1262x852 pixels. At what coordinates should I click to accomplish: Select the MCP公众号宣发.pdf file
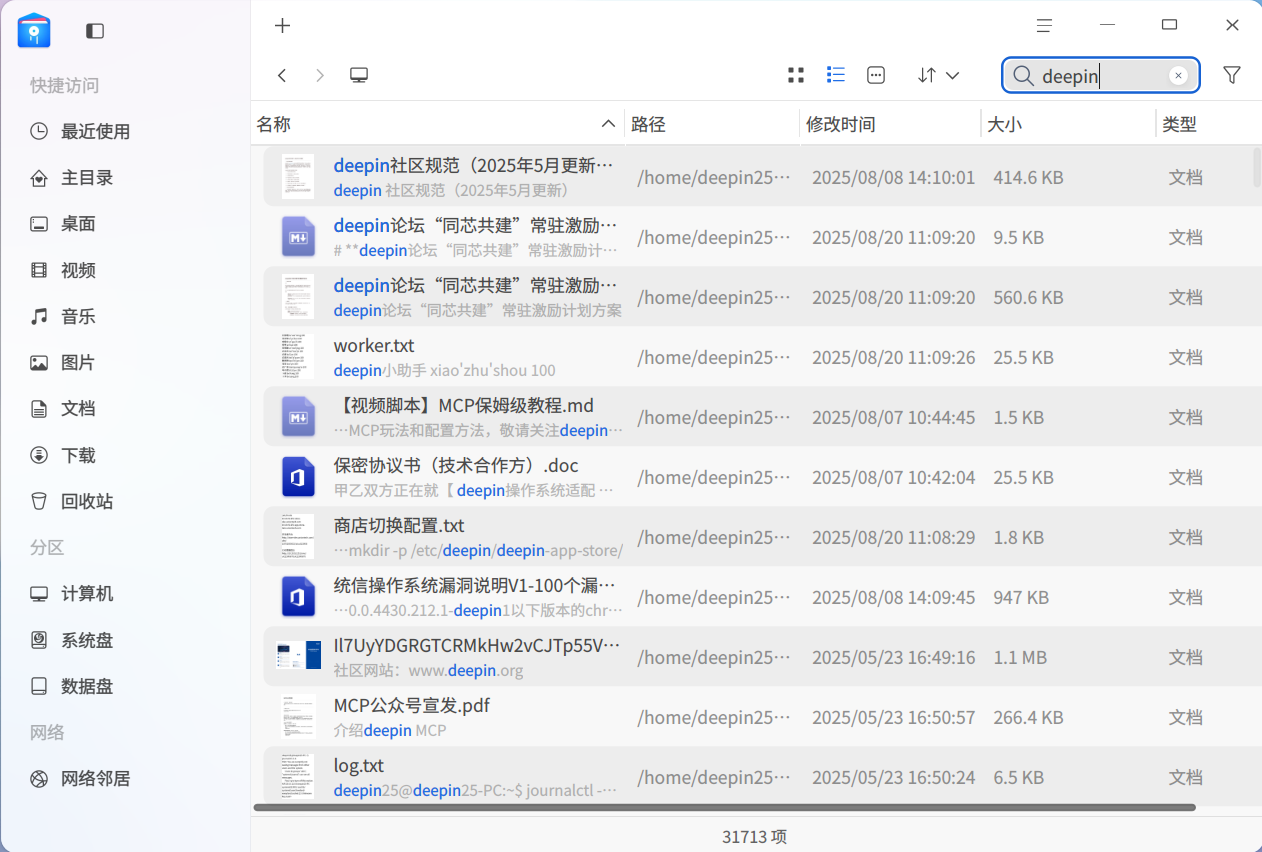click(411, 706)
